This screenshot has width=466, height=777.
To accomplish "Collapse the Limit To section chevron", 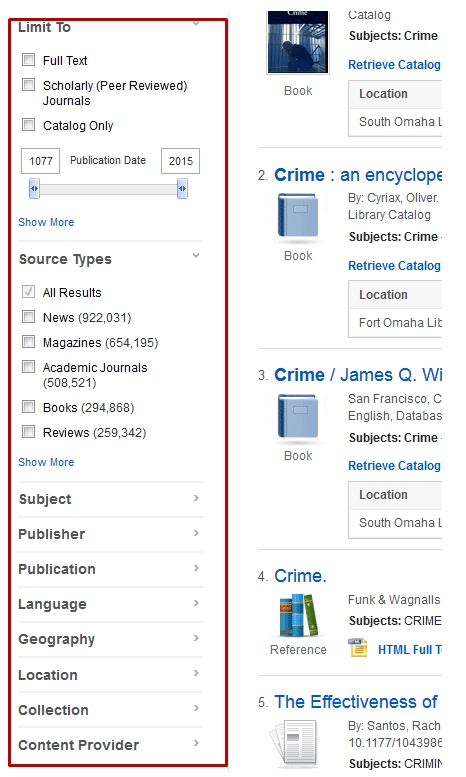I will point(196,23).
